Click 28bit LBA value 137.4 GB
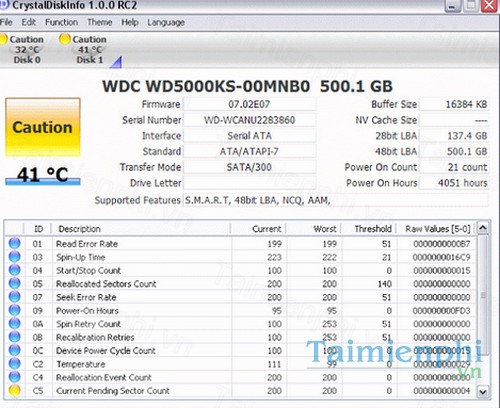 pos(454,136)
